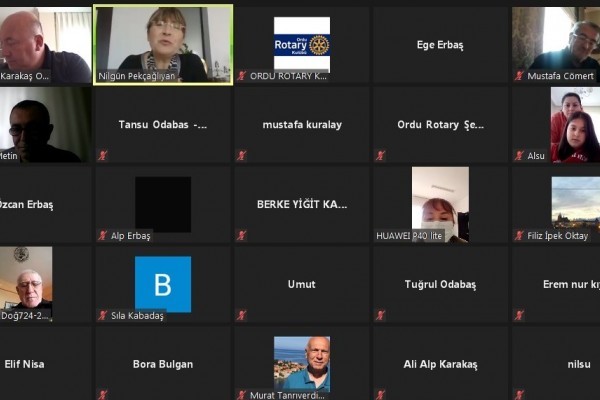
Task: Click the Alsu name label
Action: pos(536,155)
